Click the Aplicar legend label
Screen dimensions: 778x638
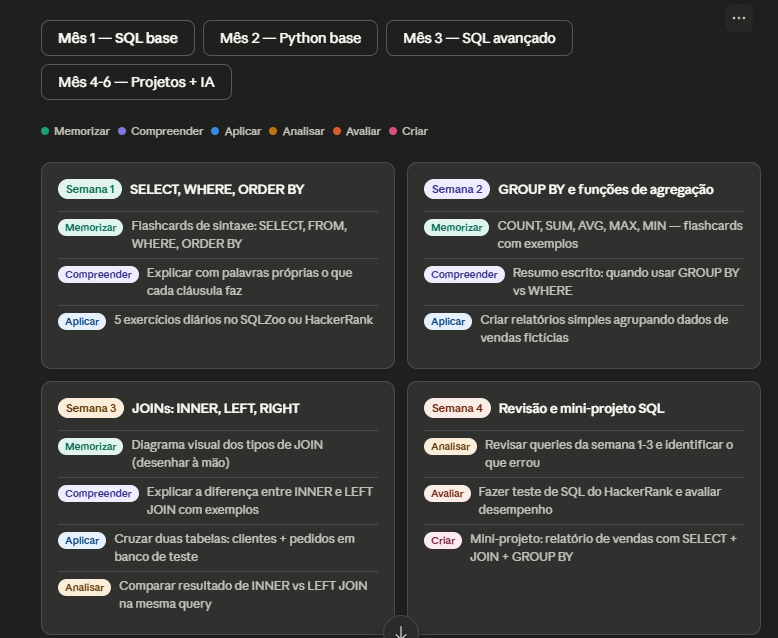(x=243, y=131)
